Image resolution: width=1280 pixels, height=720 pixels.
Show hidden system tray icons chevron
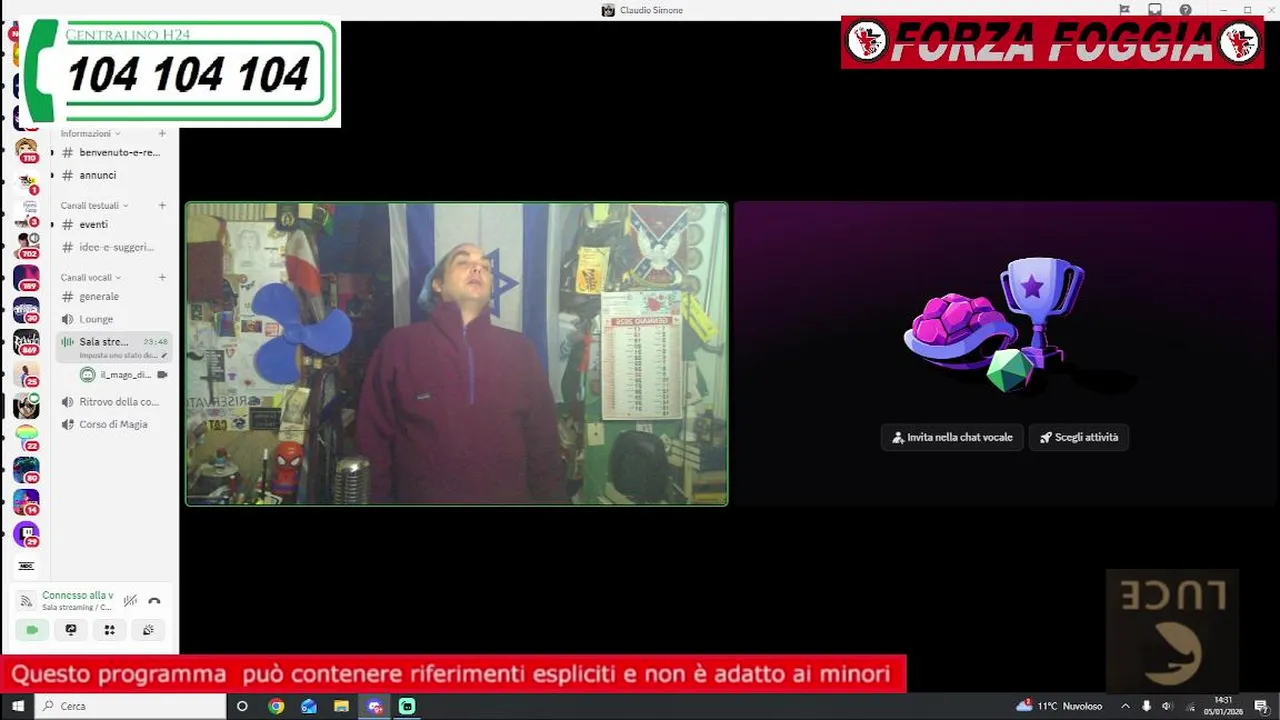coord(1125,706)
